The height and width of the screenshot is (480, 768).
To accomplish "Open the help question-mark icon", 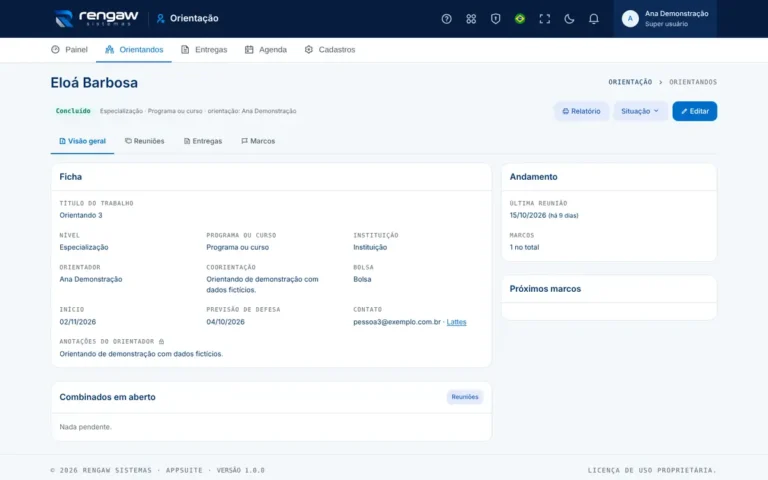I will click(446, 19).
